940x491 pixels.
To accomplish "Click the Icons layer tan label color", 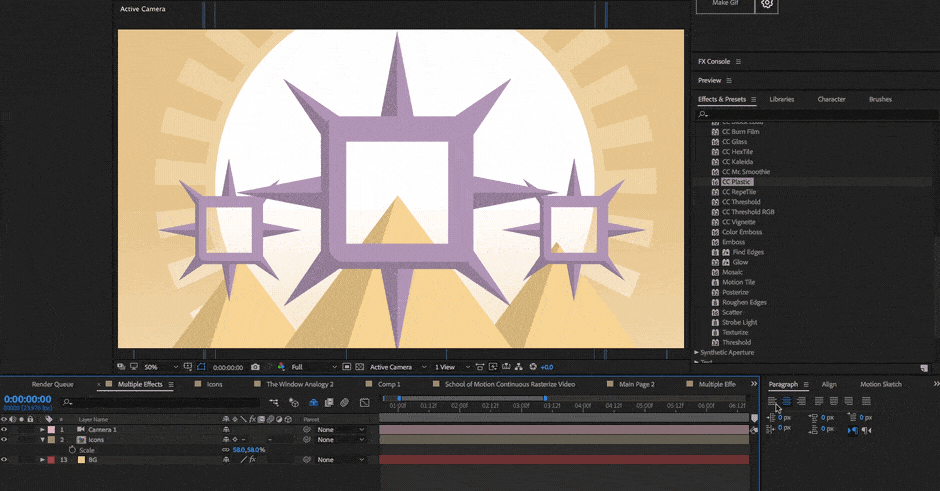I will (x=52, y=439).
